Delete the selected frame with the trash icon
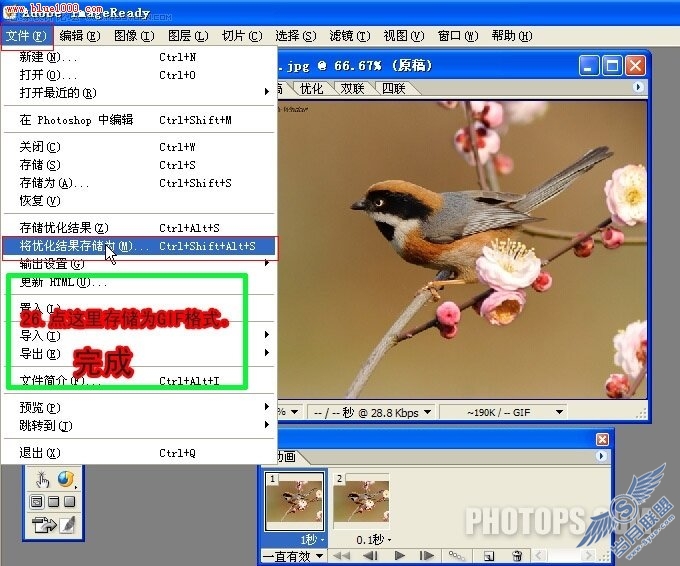The height and width of the screenshot is (566, 680). click(517, 556)
